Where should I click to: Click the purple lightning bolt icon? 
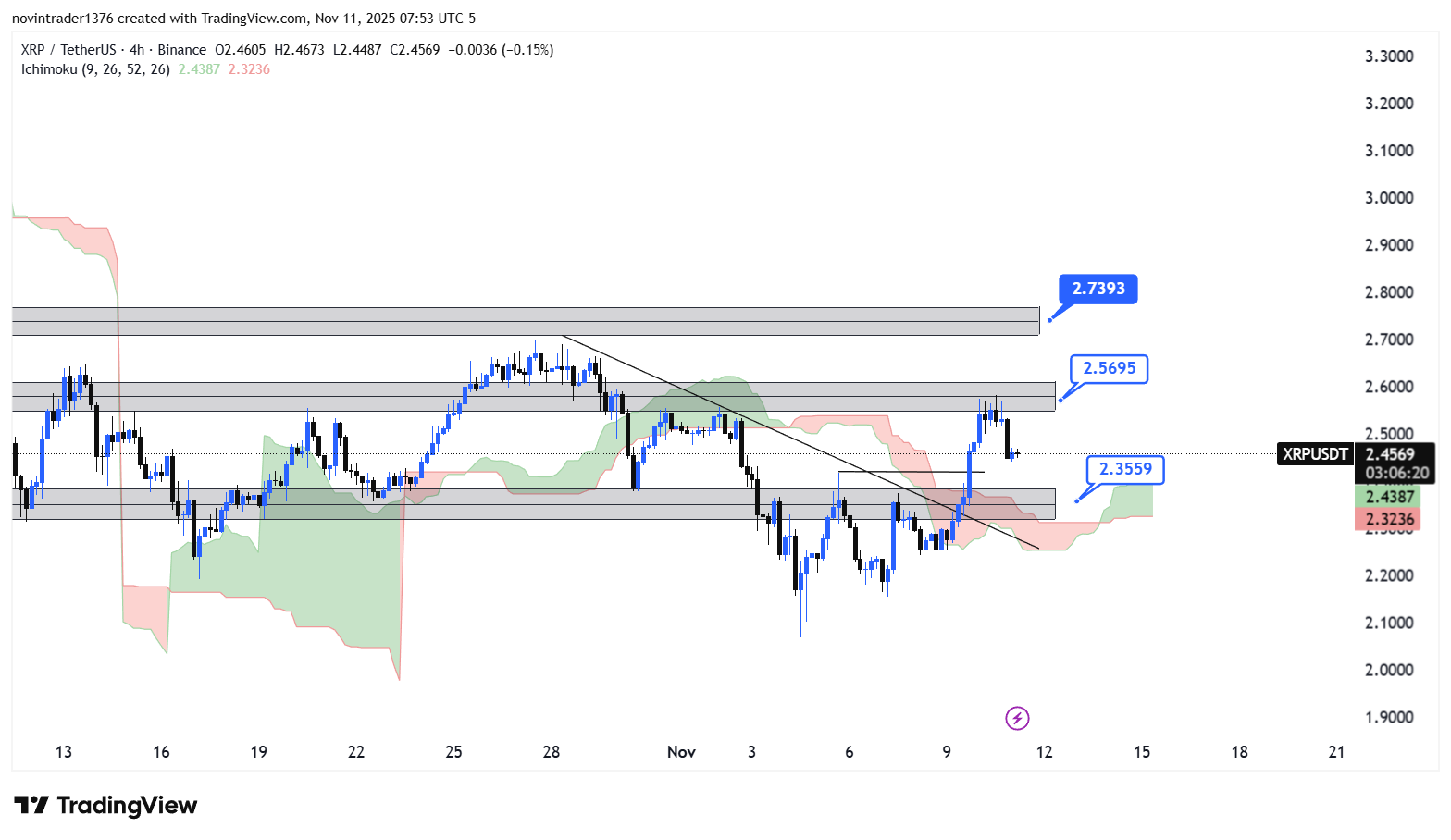tap(1017, 718)
